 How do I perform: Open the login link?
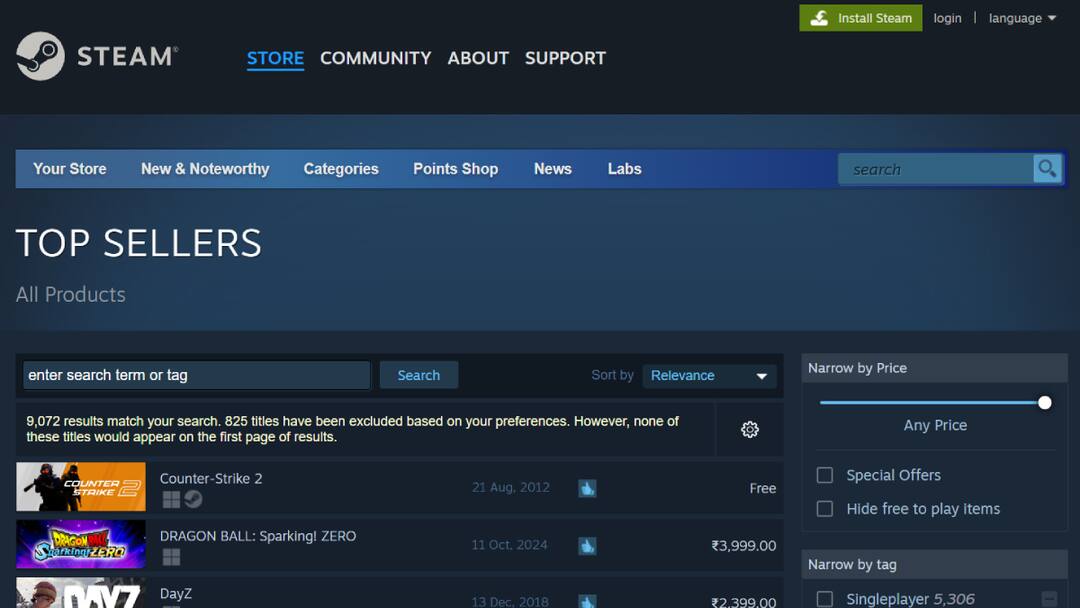[x=947, y=17]
